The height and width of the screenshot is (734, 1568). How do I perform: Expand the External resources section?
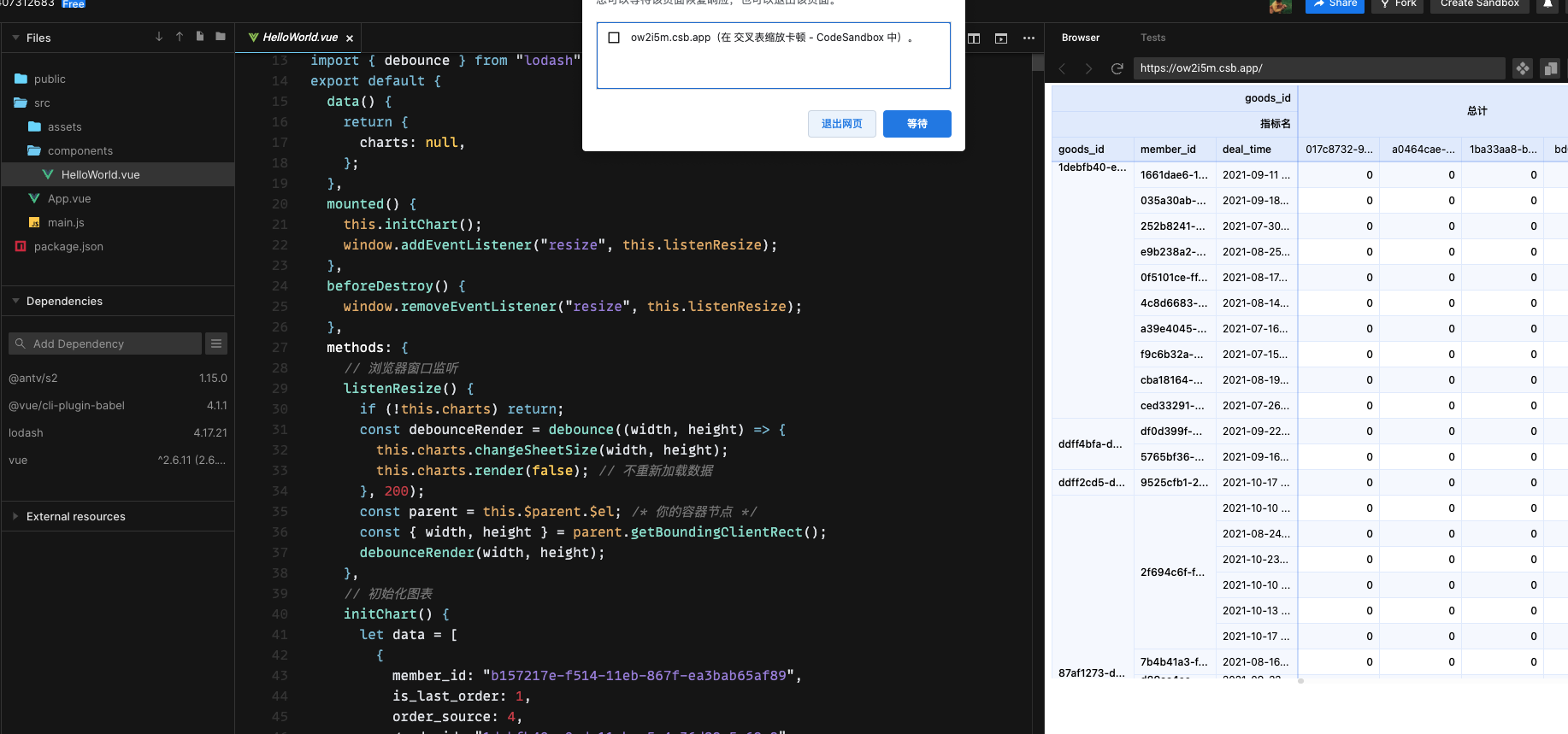pos(15,516)
